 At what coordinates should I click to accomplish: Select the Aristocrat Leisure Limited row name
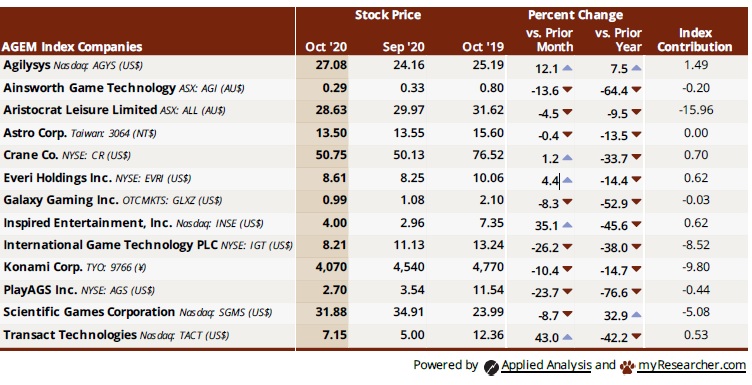[x=80, y=110]
